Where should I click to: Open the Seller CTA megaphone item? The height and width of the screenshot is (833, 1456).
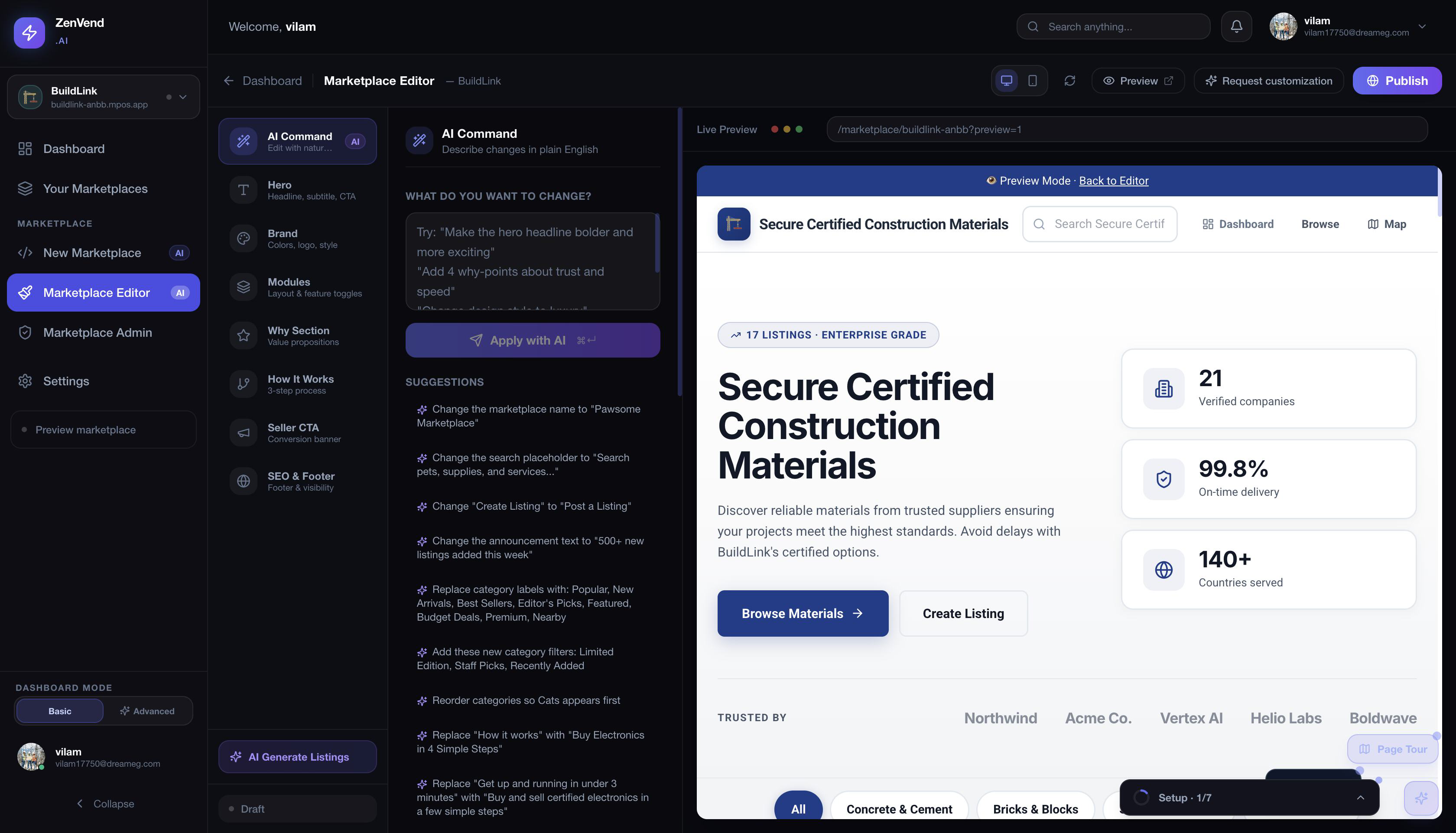tap(297, 433)
